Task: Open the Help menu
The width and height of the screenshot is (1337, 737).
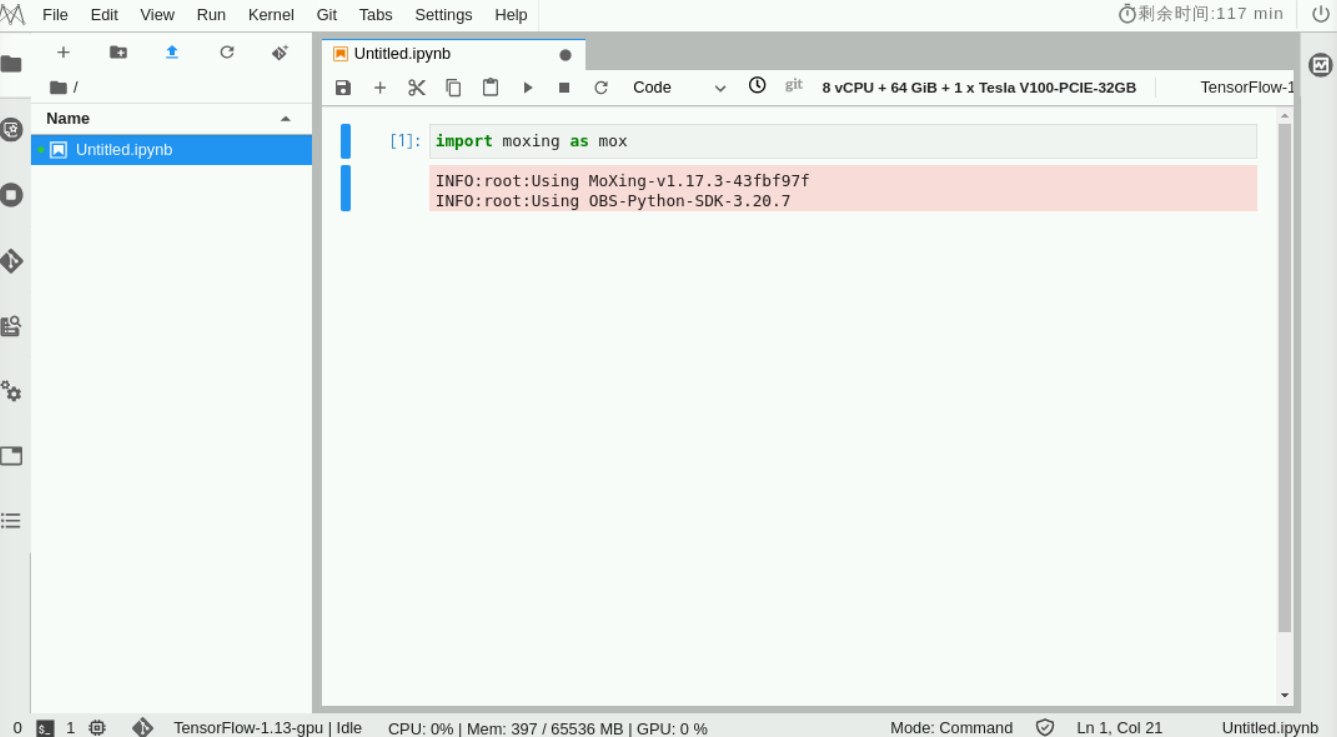Action: (x=511, y=15)
